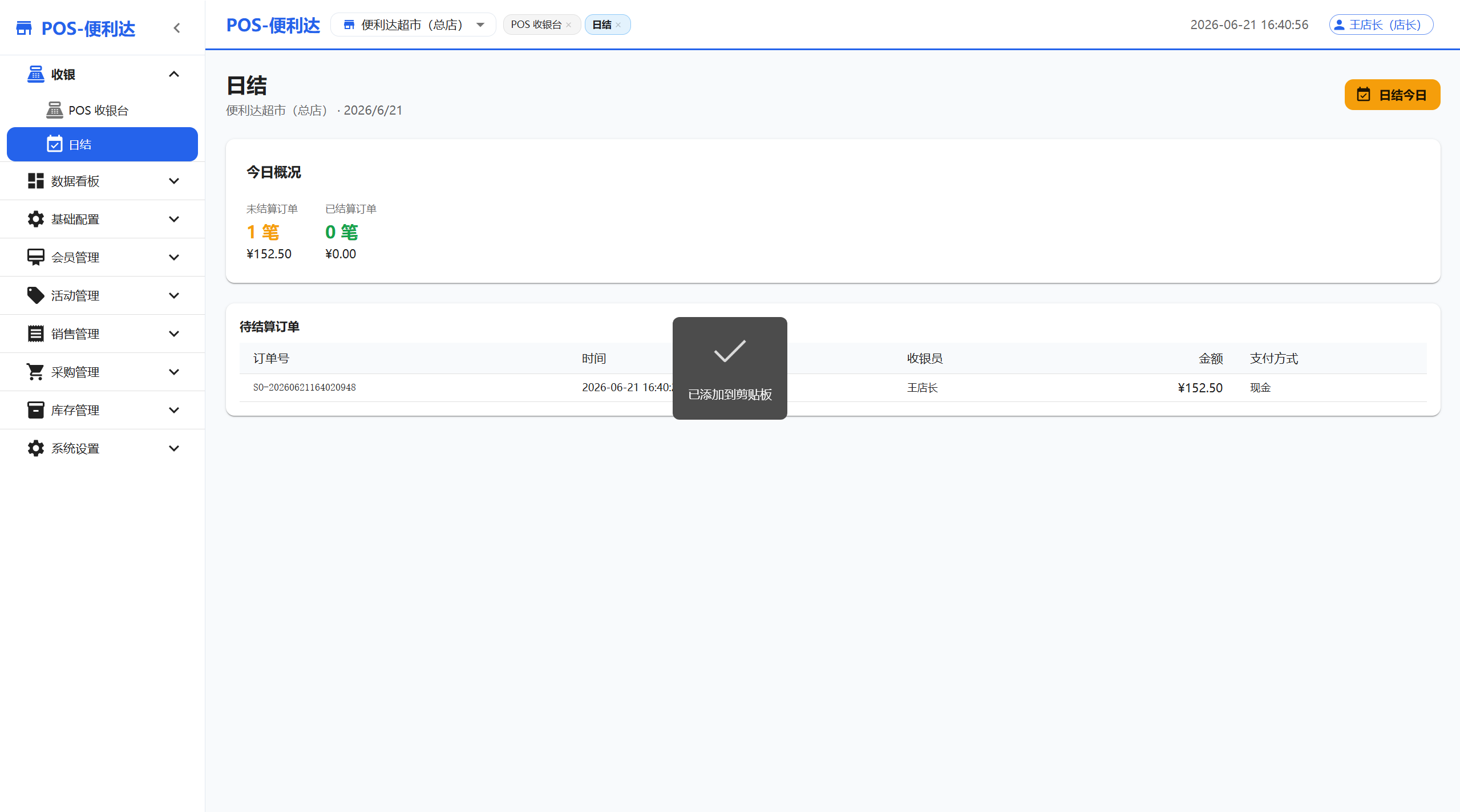Click the 现金 payment method cell
The width and height of the screenshot is (1460, 812).
pos(1260,388)
